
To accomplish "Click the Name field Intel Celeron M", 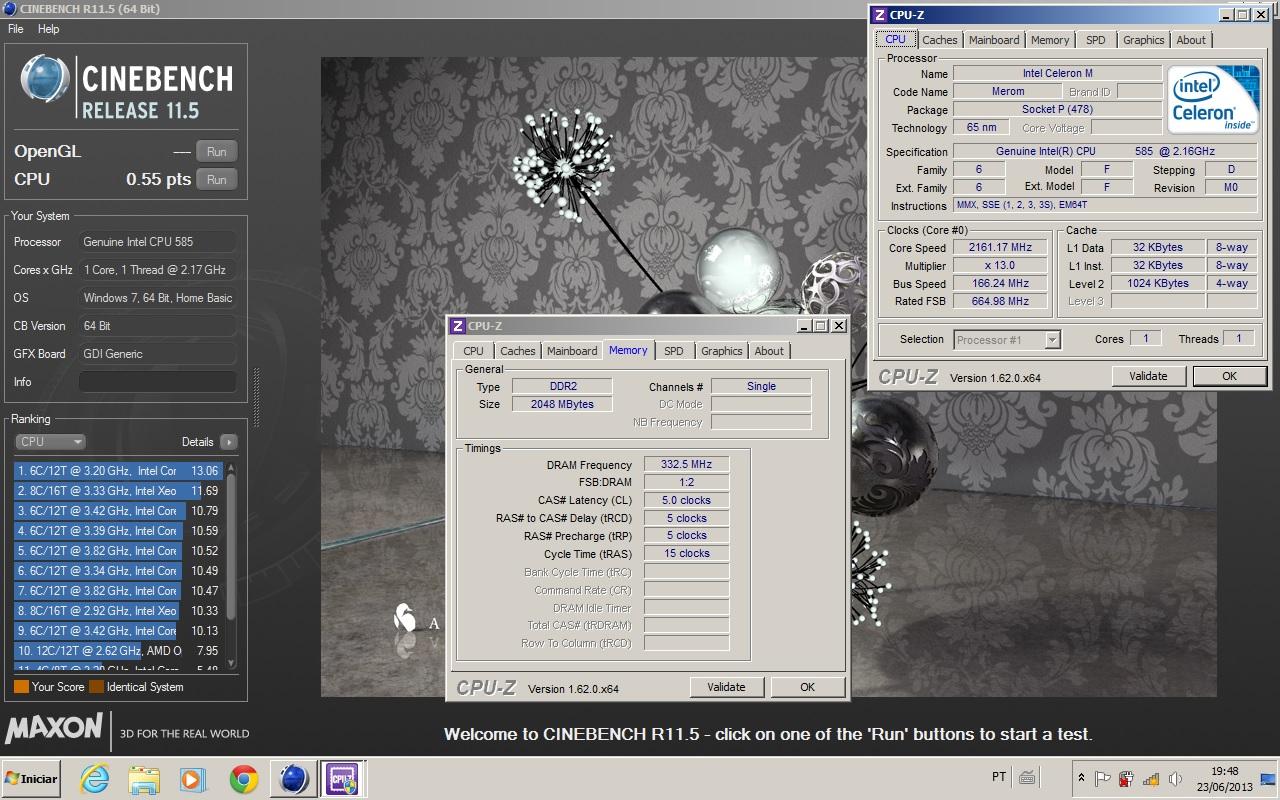I will click(x=1057, y=74).
